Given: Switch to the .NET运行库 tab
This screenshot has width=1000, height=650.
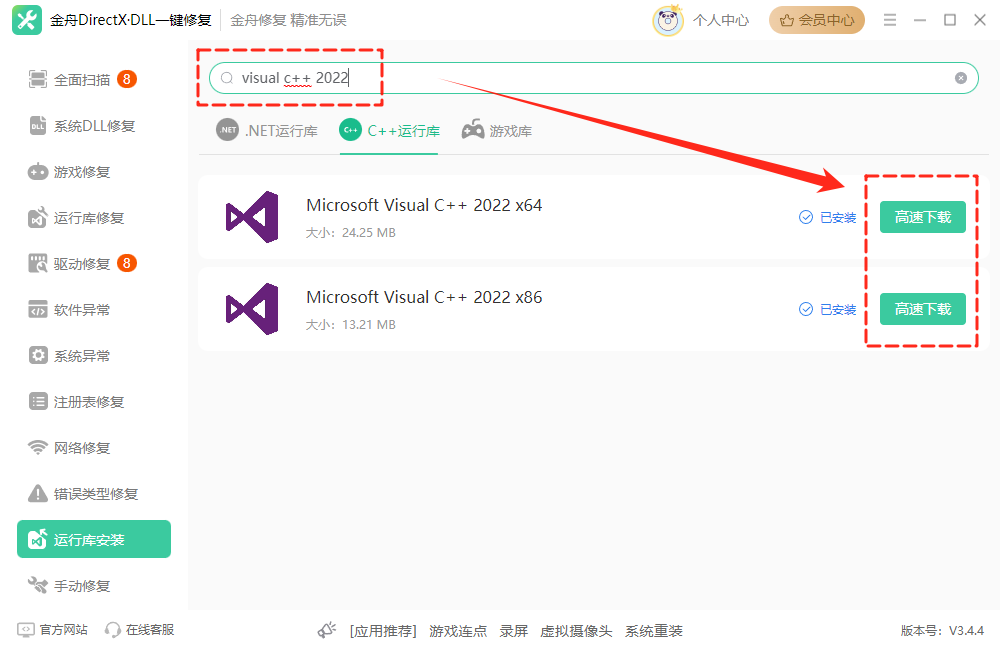Looking at the screenshot, I should [267, 131].
